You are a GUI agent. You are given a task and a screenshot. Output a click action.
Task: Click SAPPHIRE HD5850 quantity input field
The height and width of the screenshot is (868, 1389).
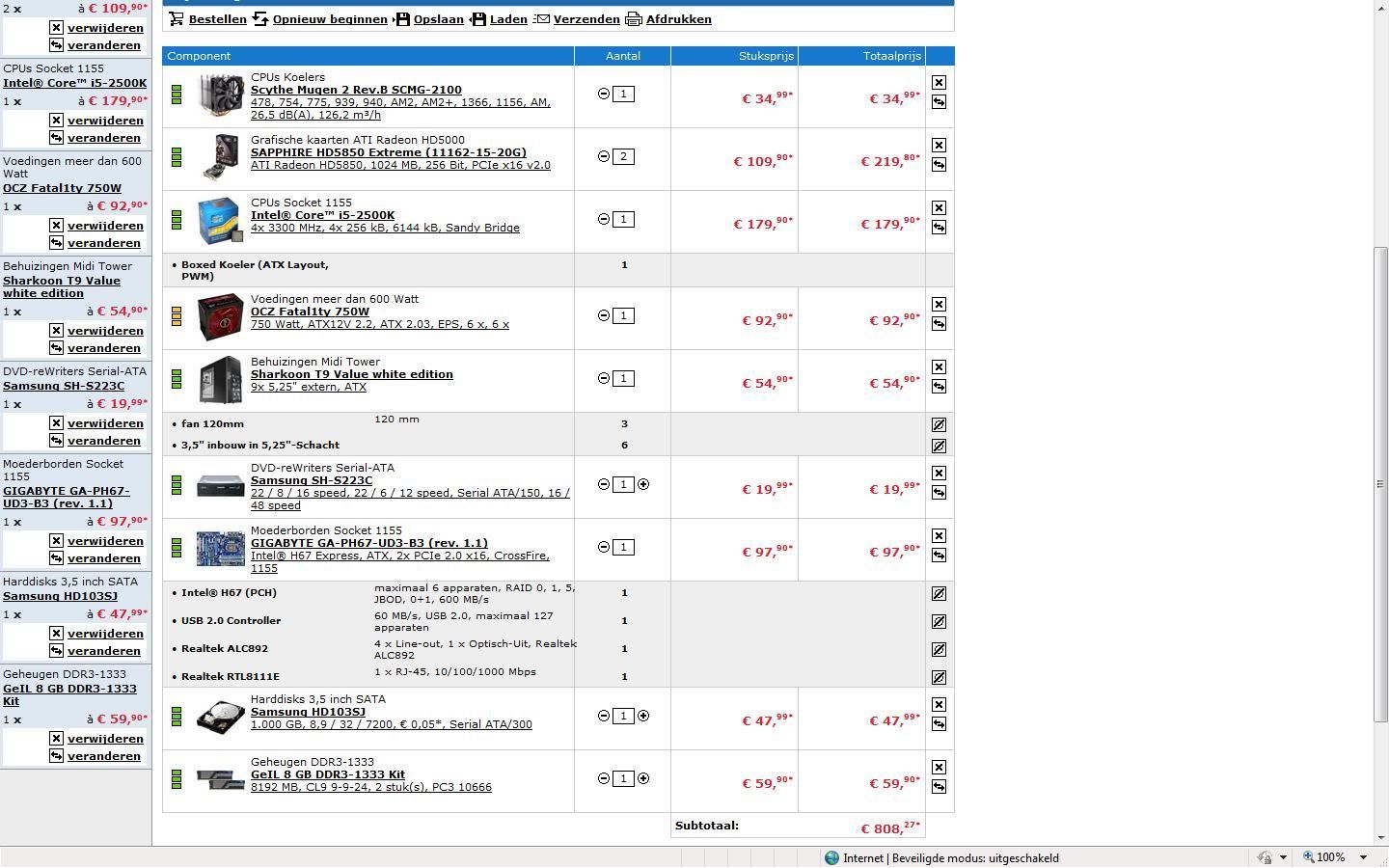pos(623,156)
